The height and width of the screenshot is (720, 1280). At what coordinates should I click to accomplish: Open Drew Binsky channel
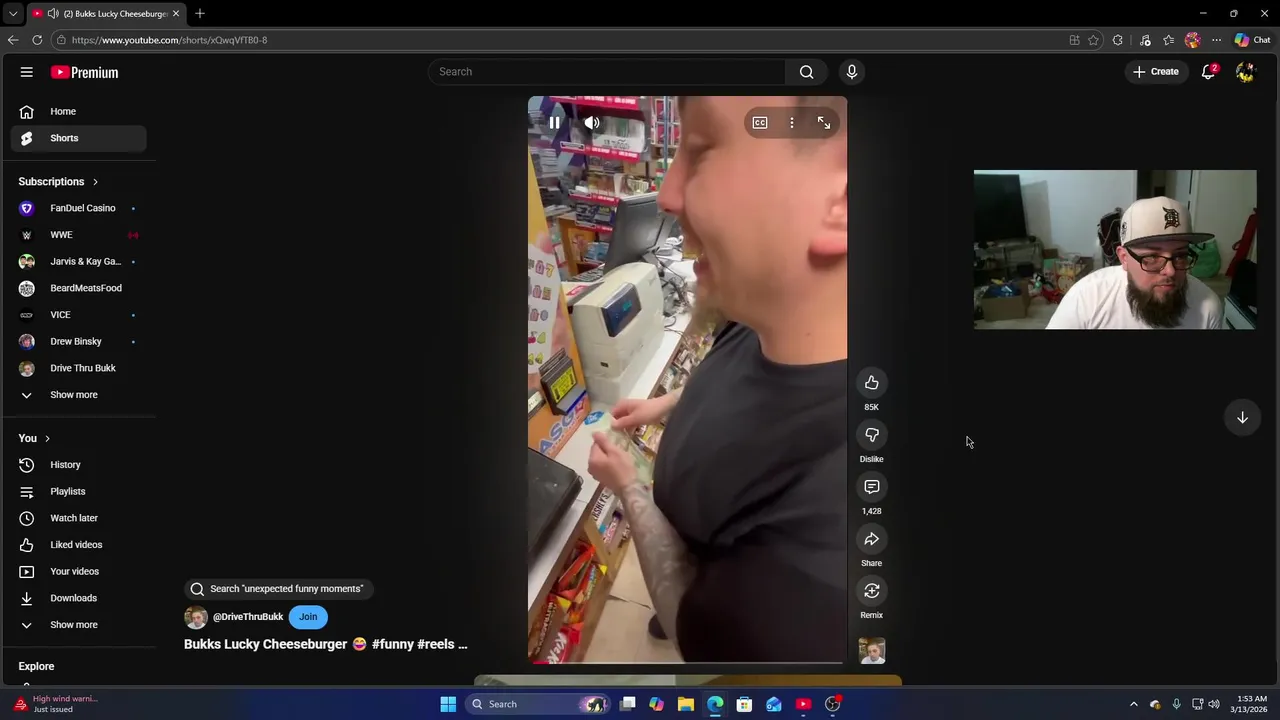click(x=78, y=341)
